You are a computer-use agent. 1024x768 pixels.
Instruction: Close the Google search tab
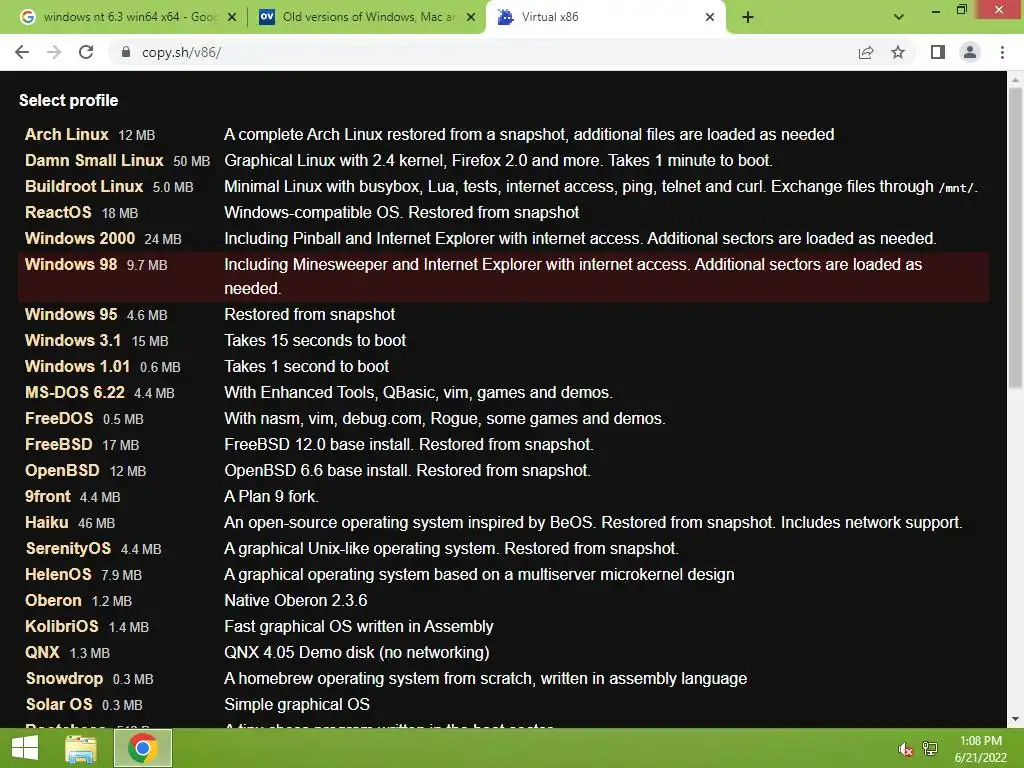tap(232, 17)
